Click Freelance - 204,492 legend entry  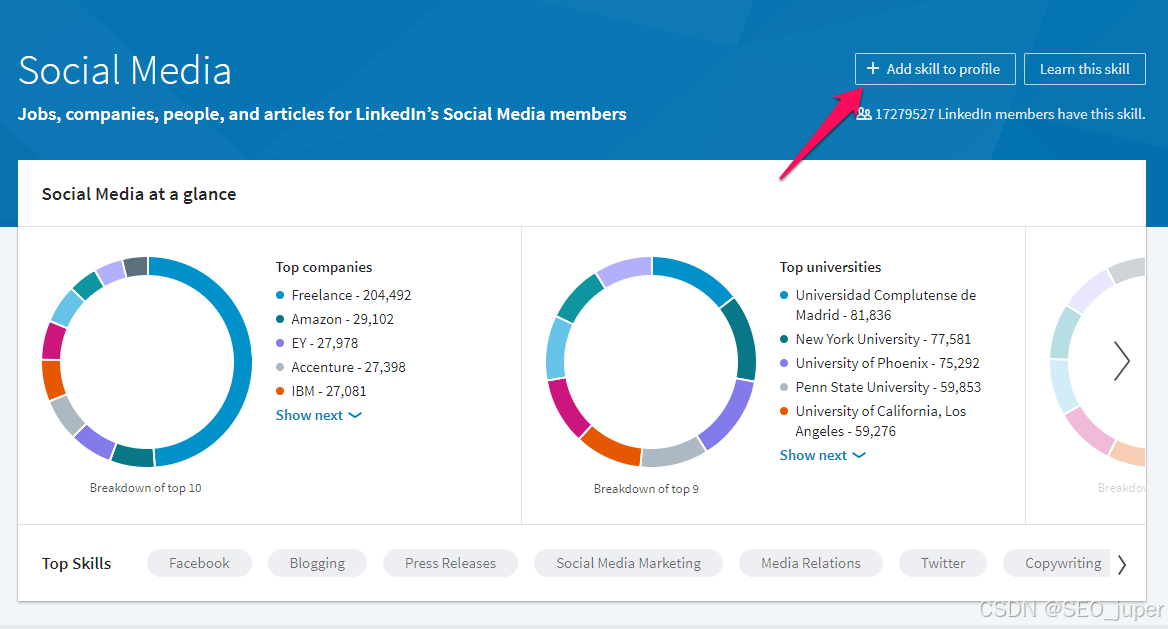pos(343,295)
